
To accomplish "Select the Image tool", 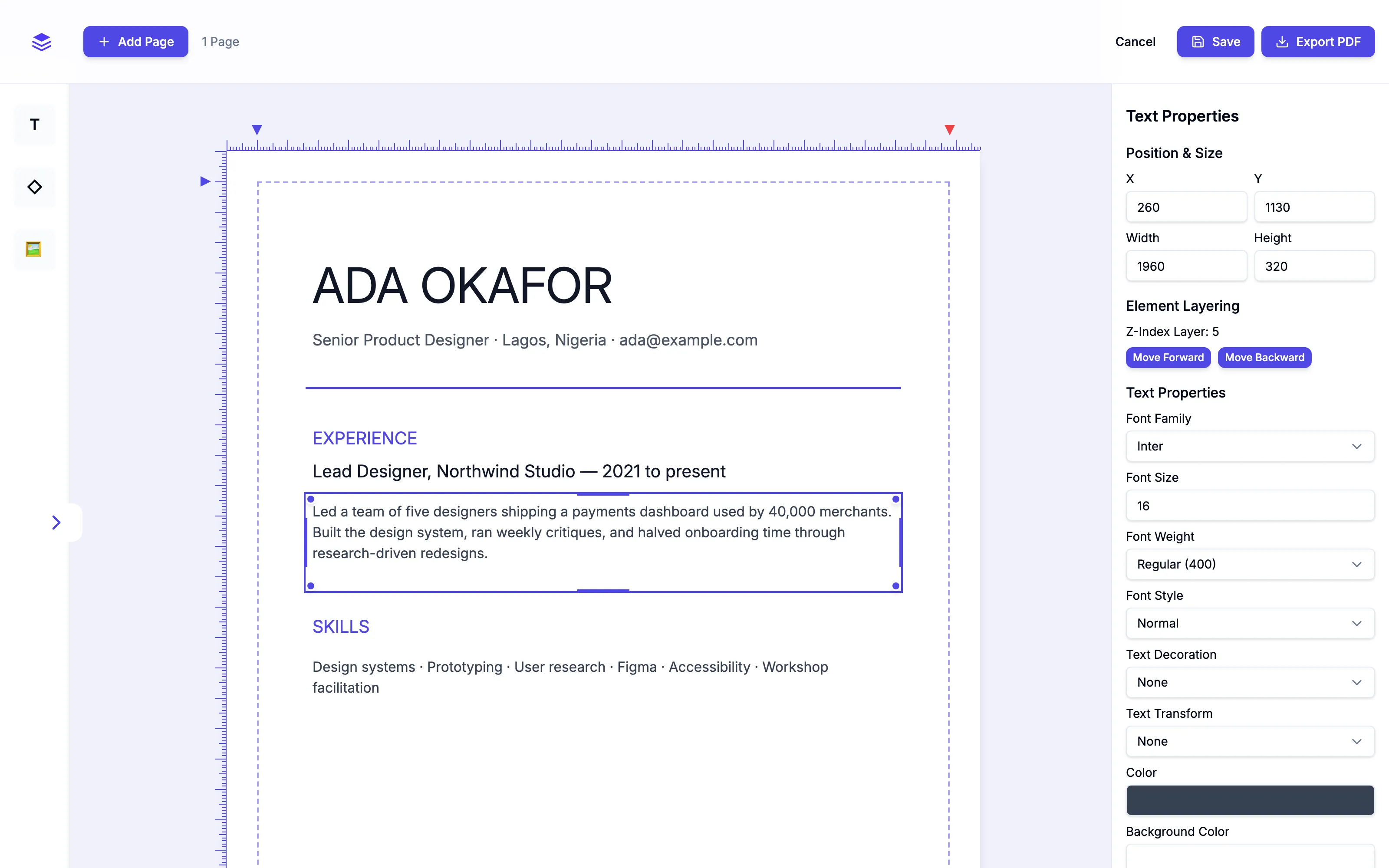I will click(x=34, y=249).
